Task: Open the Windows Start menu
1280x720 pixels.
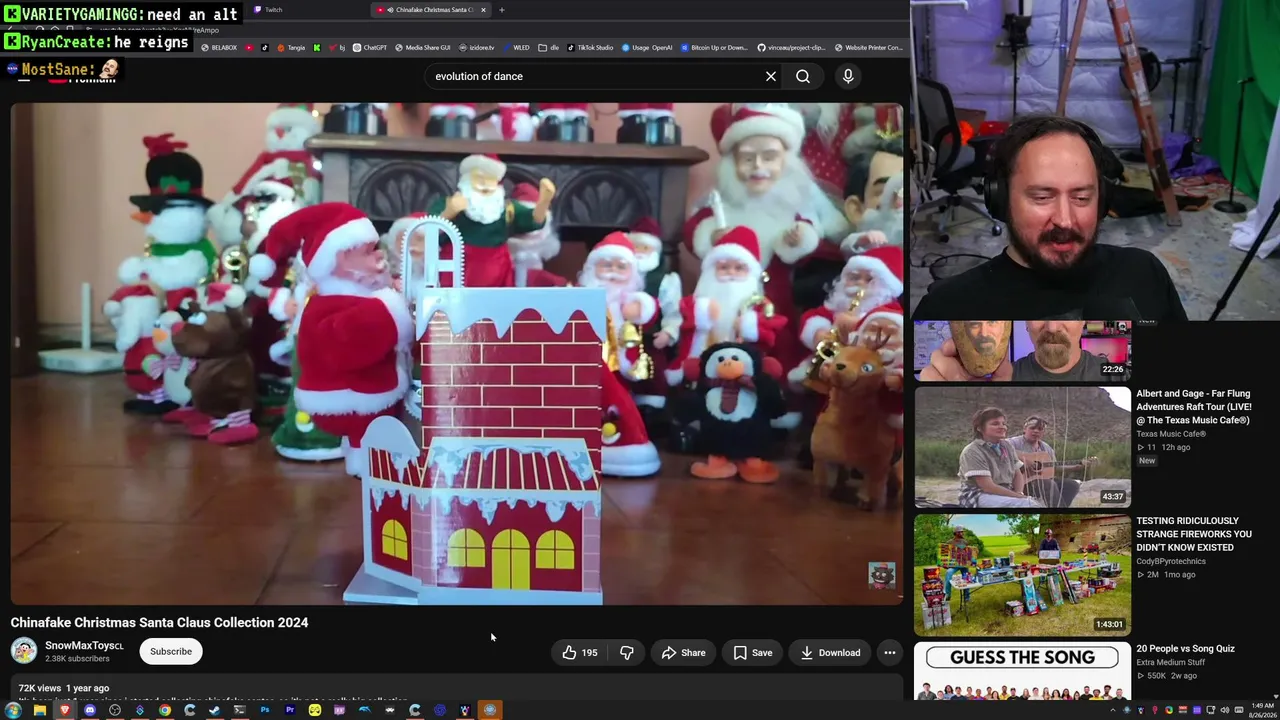Action: (14, 710)
